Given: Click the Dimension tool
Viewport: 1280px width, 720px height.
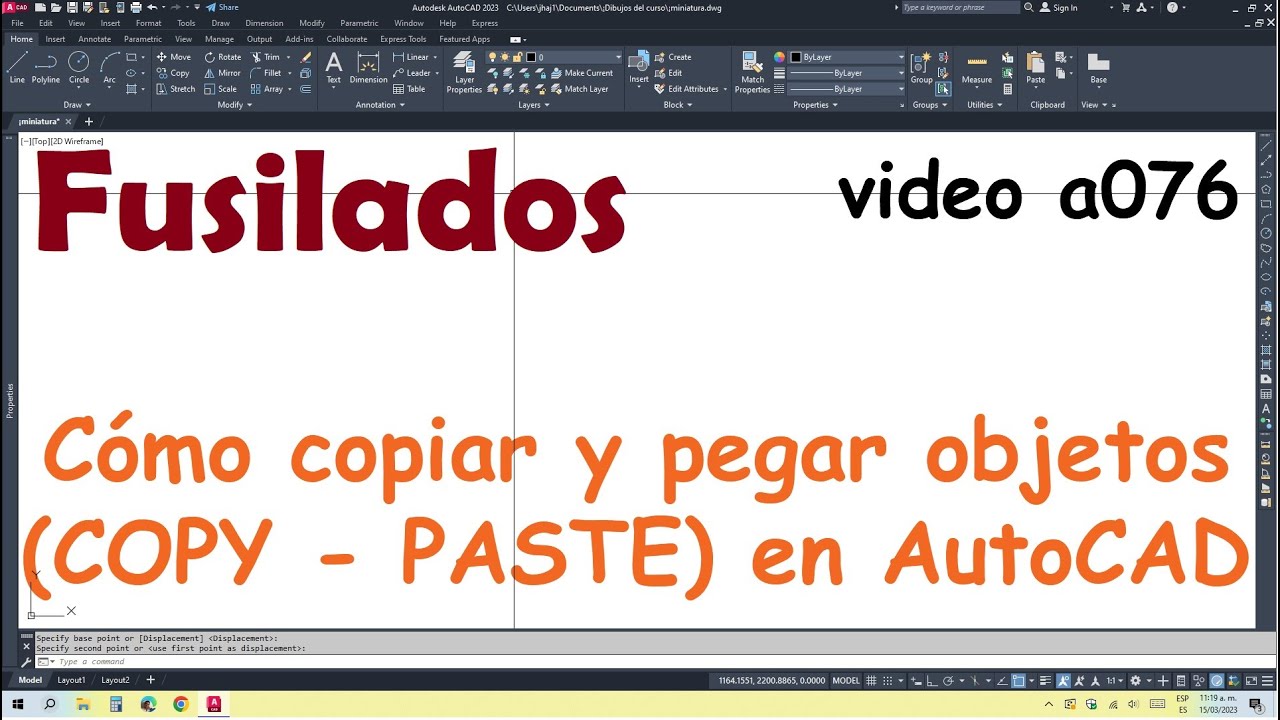Looking at the screenshot, I should point(368,68).
